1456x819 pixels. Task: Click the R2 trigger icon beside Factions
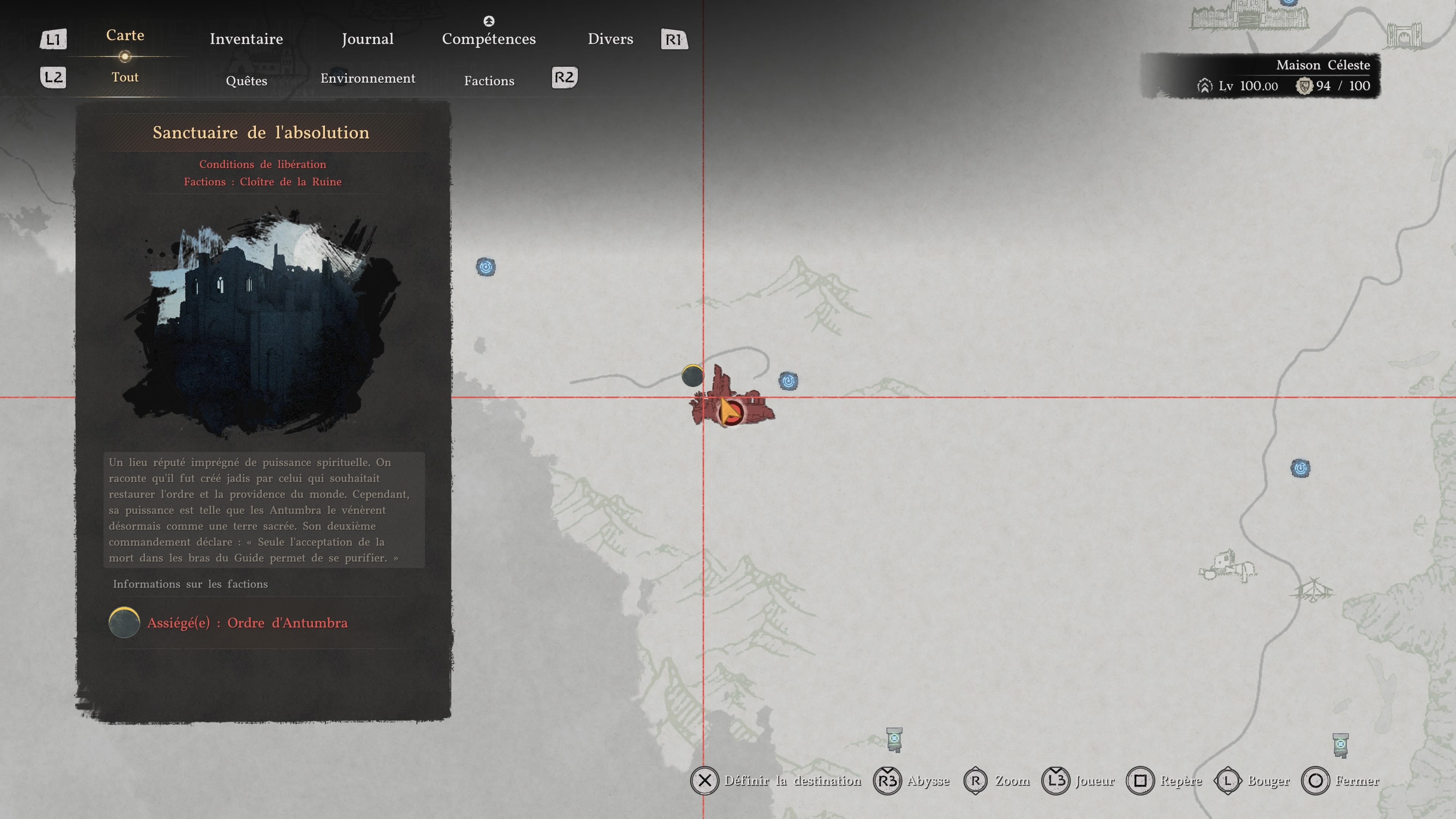pos(564,77)
